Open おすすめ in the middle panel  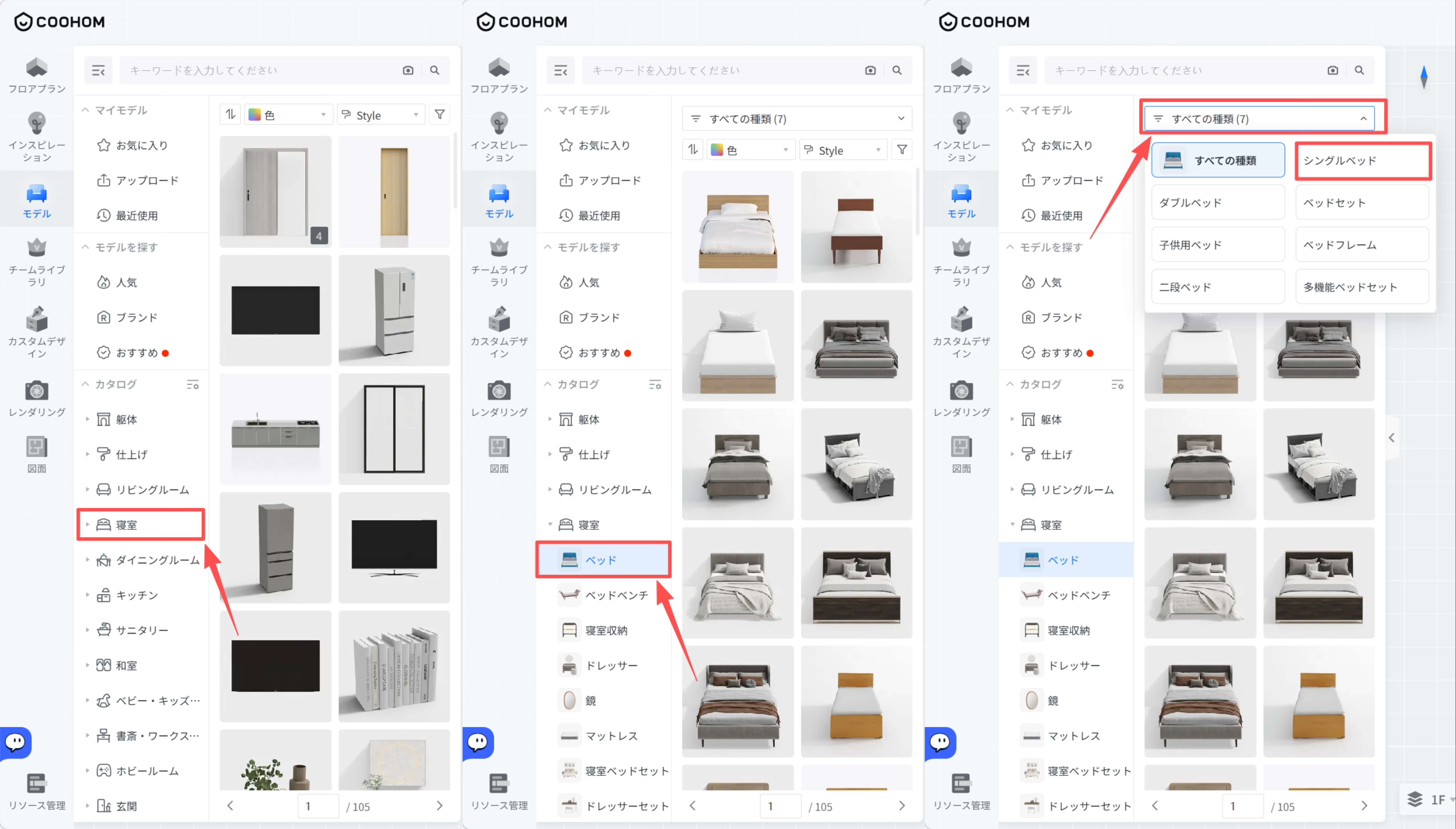point(603,352)
